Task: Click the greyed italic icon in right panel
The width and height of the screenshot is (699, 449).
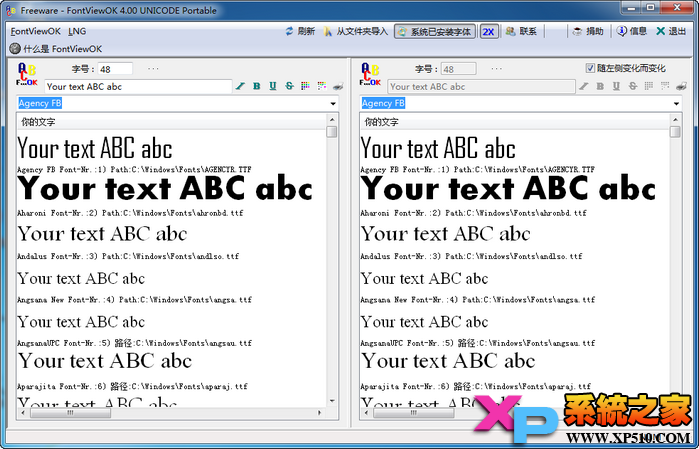Action: [x=584, y=86]
